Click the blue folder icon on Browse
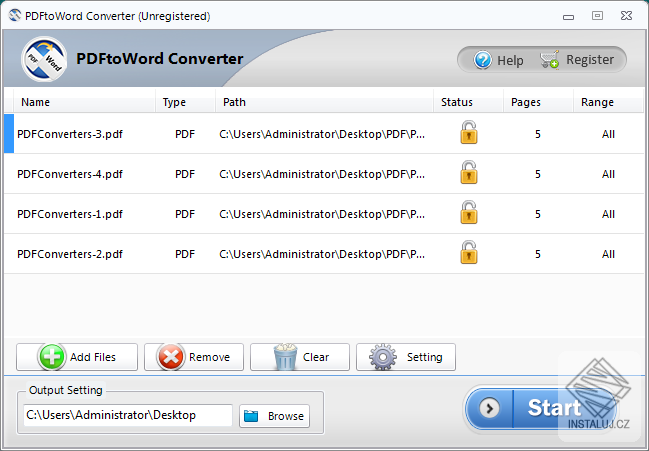This screenshot has height=451, width=649. [251, 416]
